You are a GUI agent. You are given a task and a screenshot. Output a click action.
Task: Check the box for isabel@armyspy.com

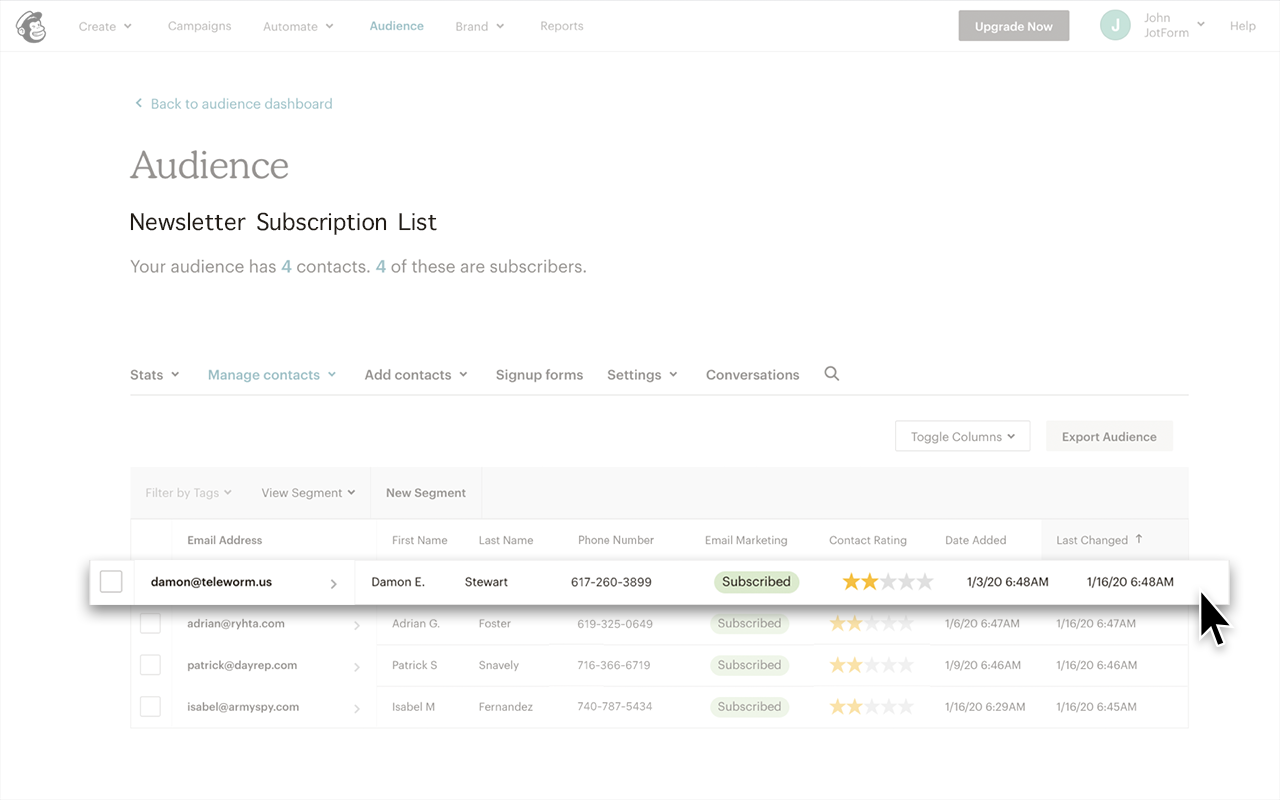(x=150, y=707)
